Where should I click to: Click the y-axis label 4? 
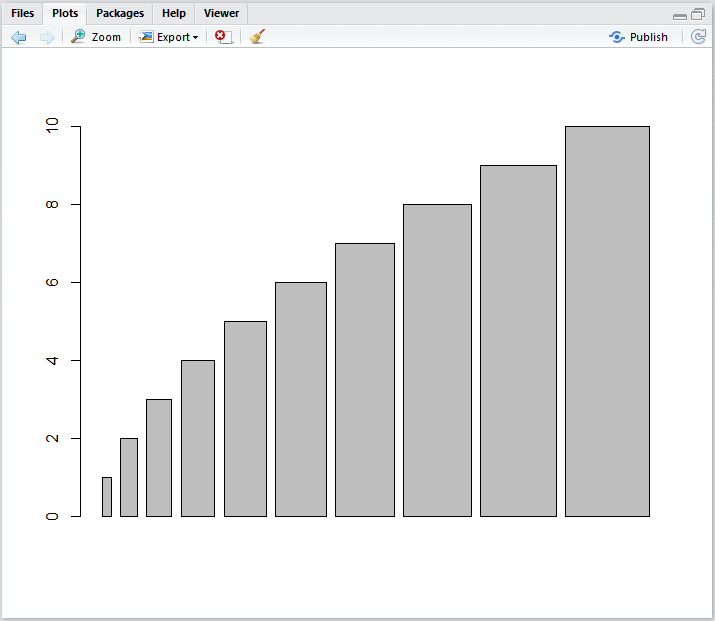coord(52,360)
